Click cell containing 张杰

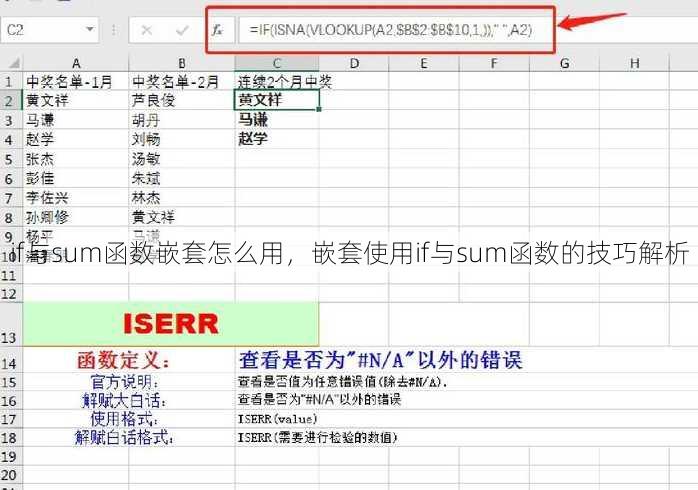pyautogui.click(x=76, y=159)
